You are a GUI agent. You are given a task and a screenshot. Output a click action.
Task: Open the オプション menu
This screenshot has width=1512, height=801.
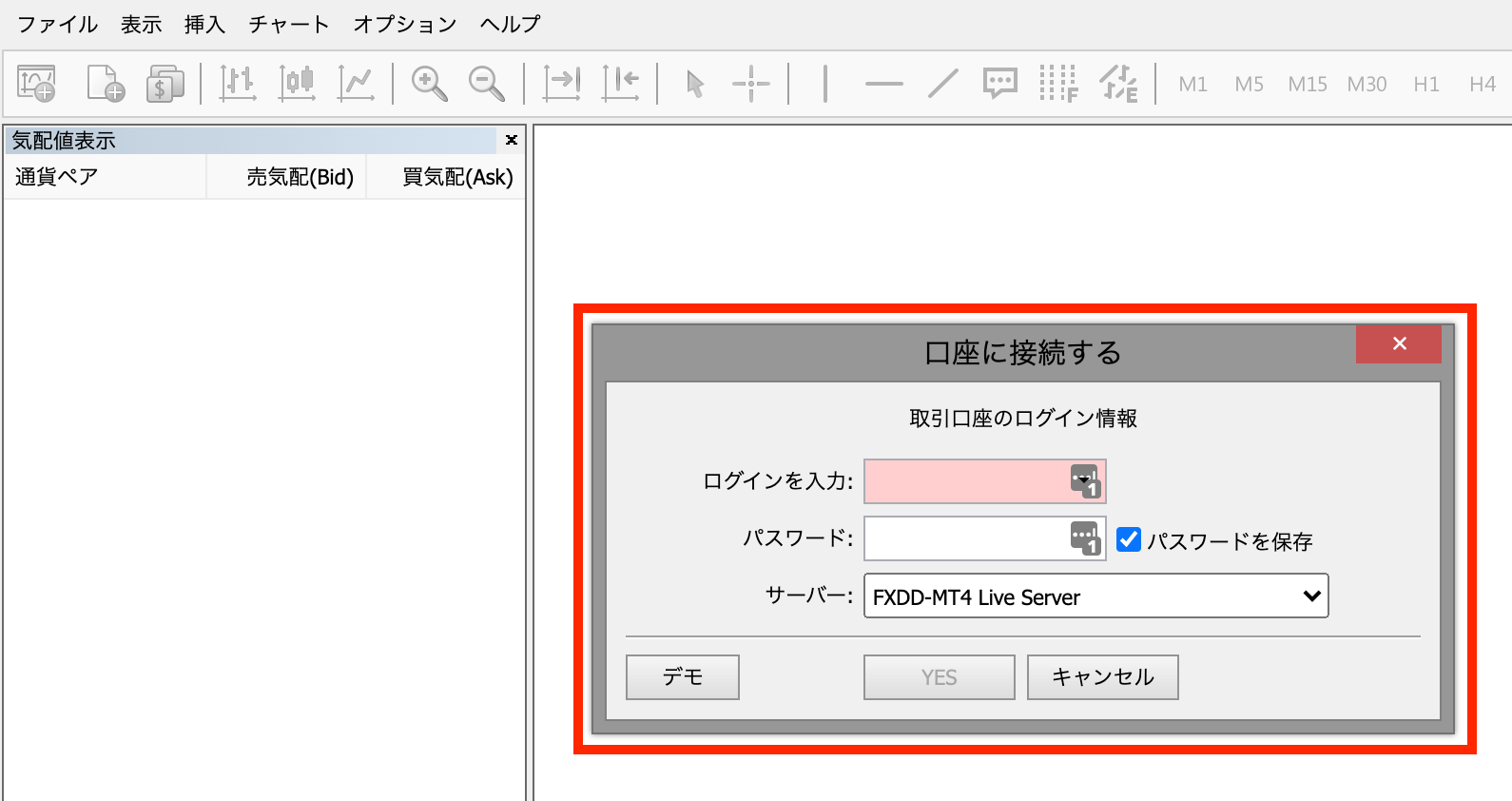(x=404, y=25)
